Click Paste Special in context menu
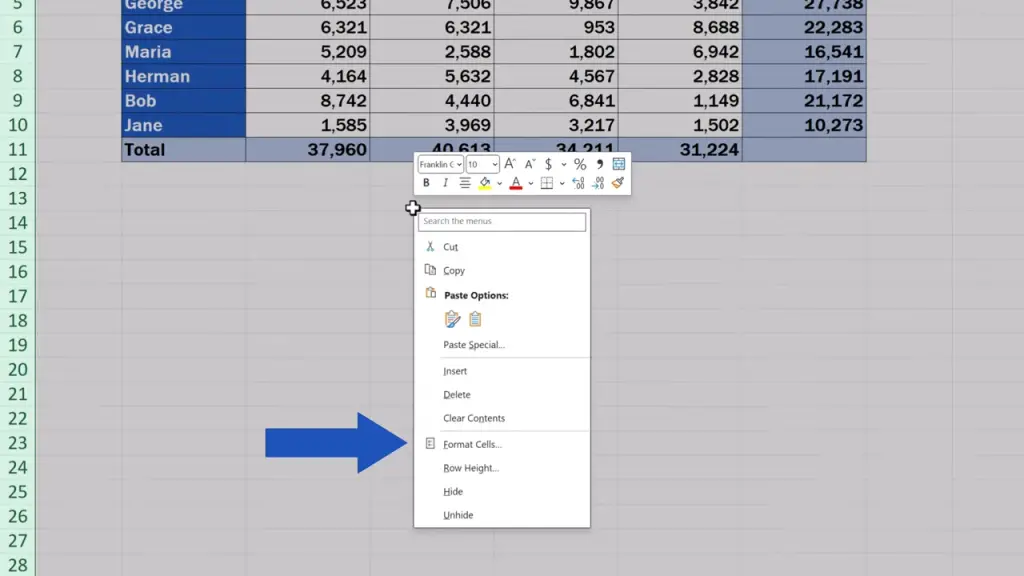This screenshot has width=1024, height=576. pyautogui.click(x=474, y=345)
